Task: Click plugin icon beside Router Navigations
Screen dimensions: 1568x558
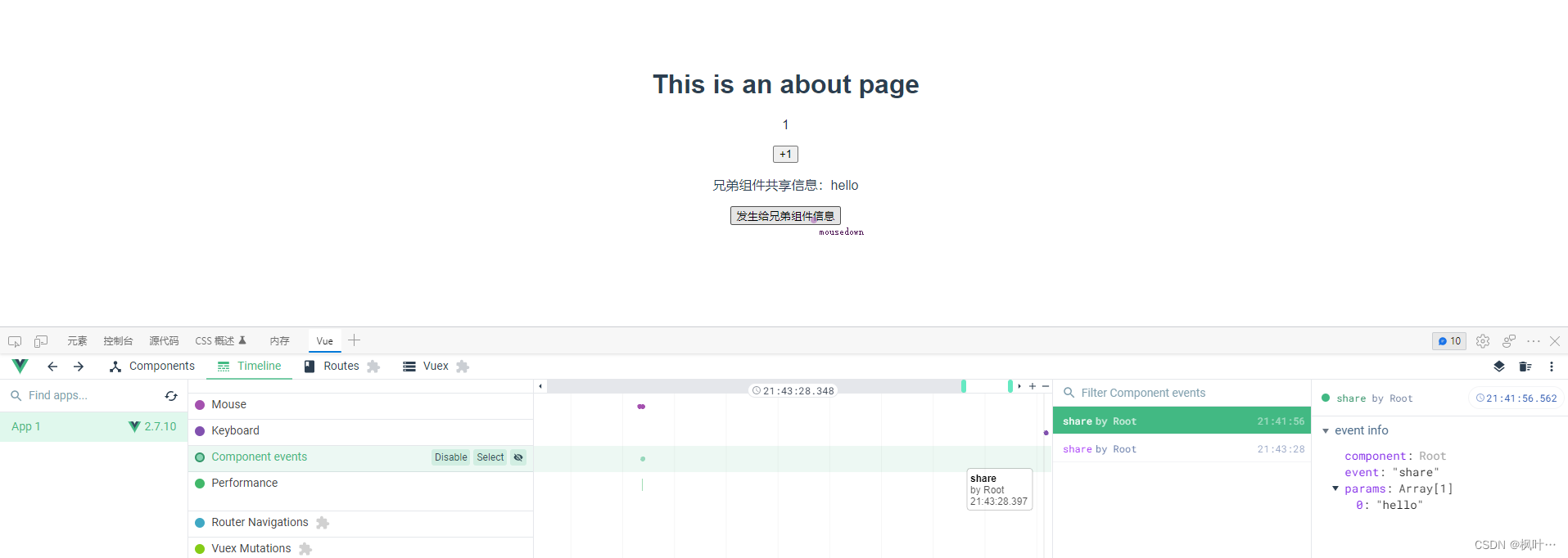Action: coord(323,523)
